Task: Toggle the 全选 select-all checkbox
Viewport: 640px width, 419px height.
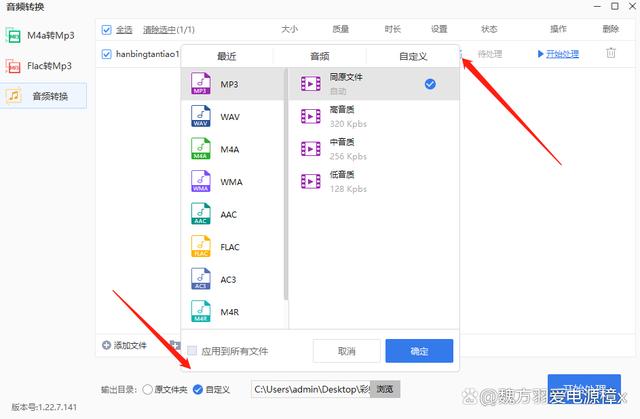Action: tap(107, 30)
